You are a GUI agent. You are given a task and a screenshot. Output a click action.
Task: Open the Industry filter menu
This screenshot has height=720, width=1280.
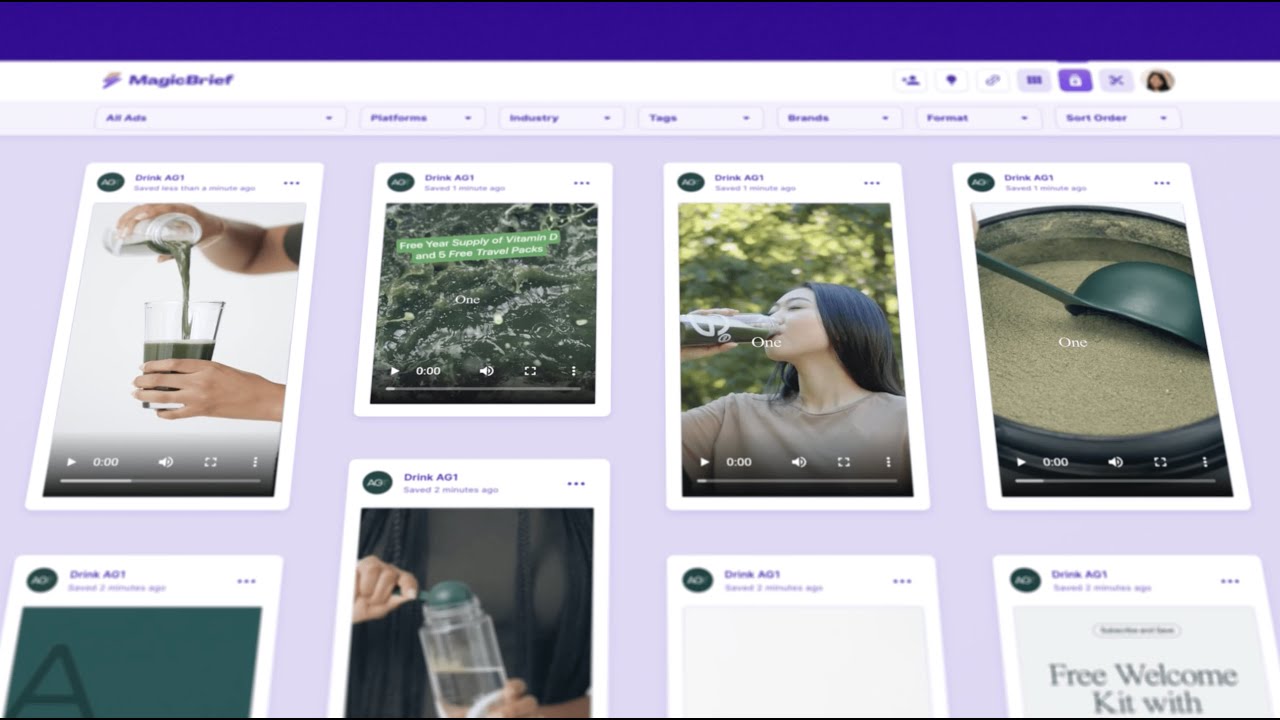tap(559, 117)
